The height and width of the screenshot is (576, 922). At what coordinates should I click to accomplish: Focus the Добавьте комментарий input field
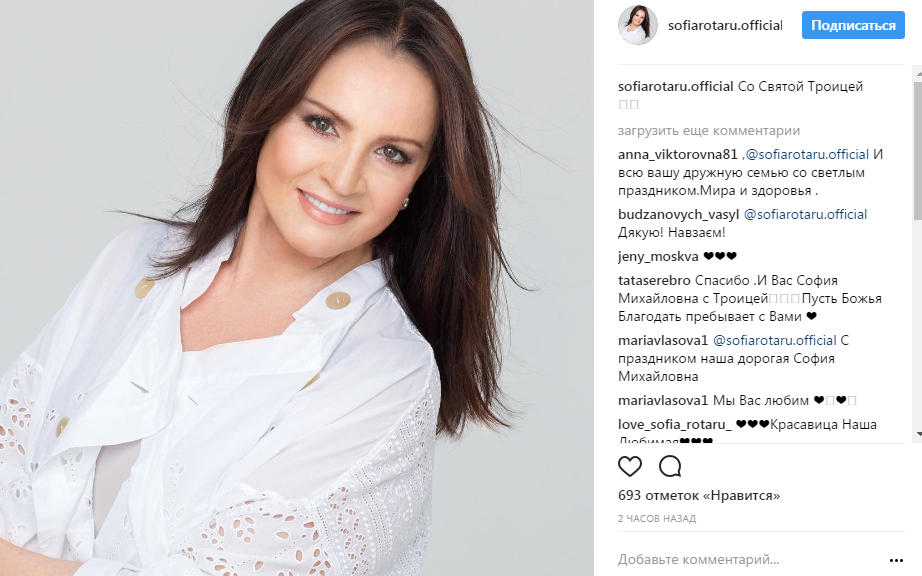coord(747,560)
